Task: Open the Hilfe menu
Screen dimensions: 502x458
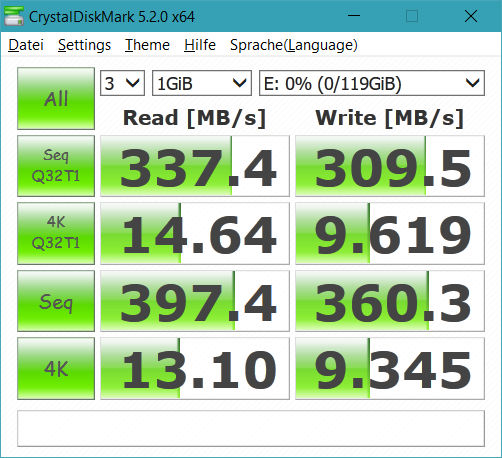Action: point(200,45)
